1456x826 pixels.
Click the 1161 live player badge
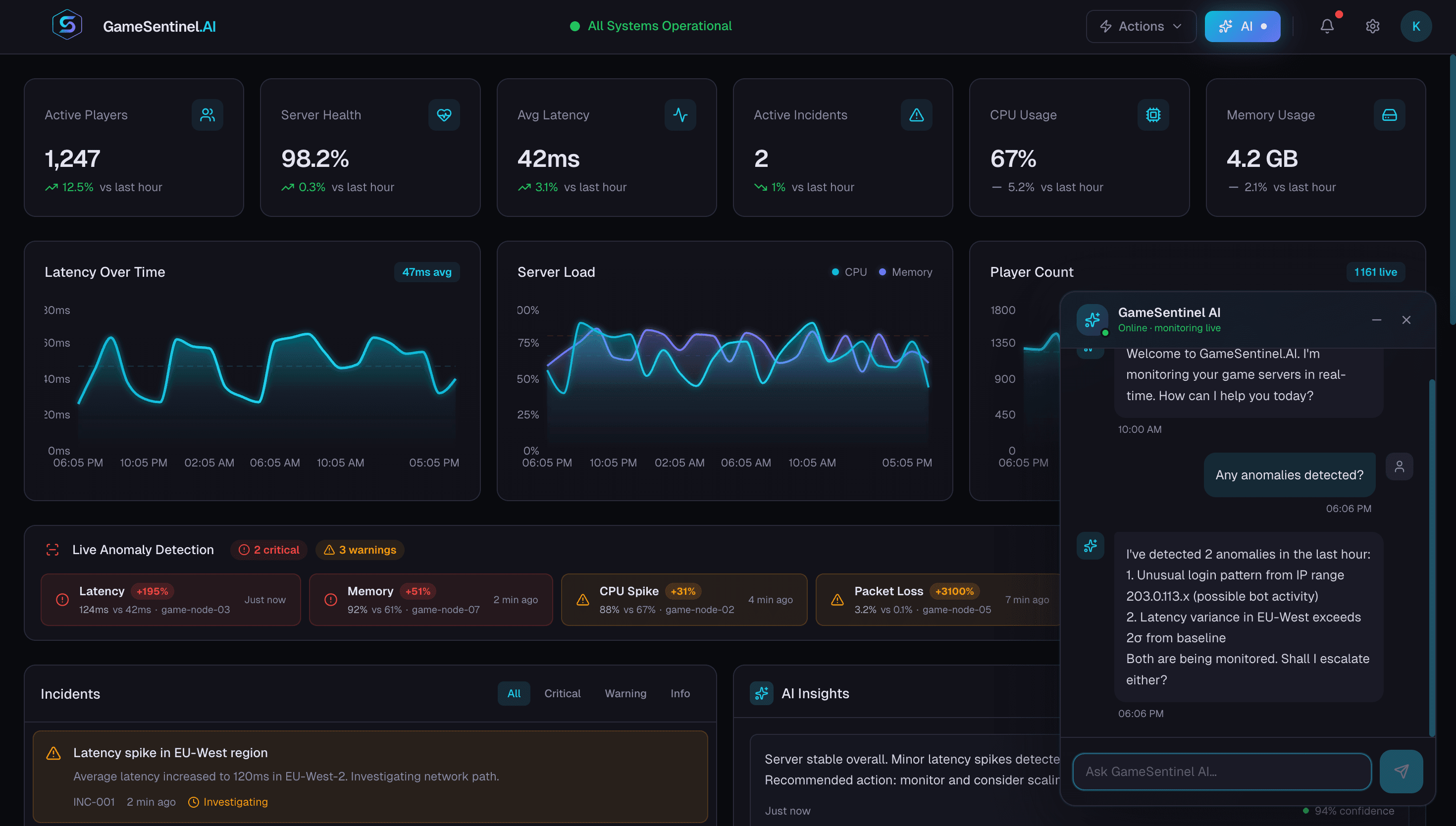click(x=1375, y=272)
